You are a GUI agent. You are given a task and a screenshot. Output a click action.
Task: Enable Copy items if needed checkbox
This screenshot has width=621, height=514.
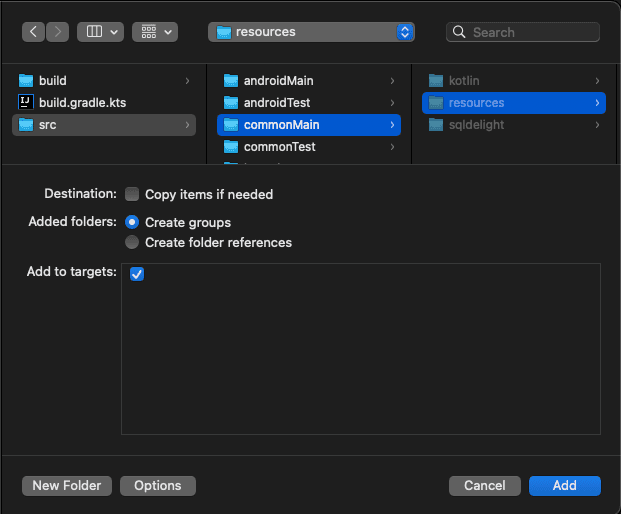coord(132,194)
